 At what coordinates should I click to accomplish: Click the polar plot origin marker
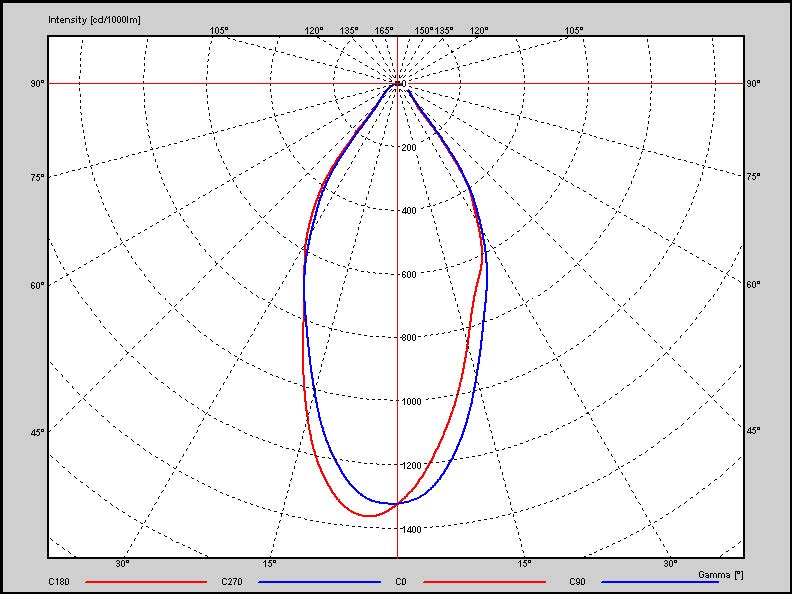click(x=398, y=83)
